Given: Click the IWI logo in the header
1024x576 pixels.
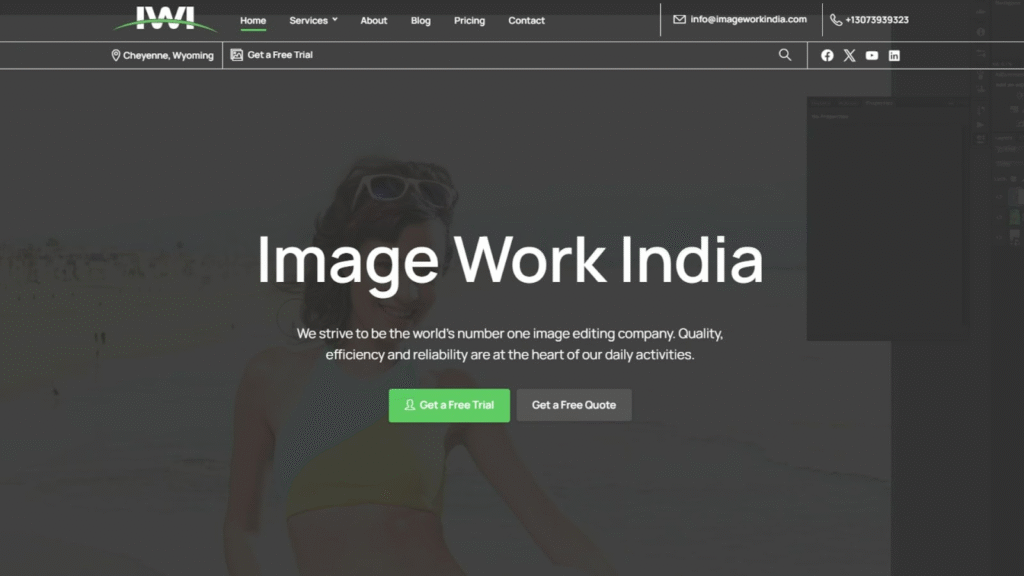Looking at the screenshot, I should coord(165,18).
